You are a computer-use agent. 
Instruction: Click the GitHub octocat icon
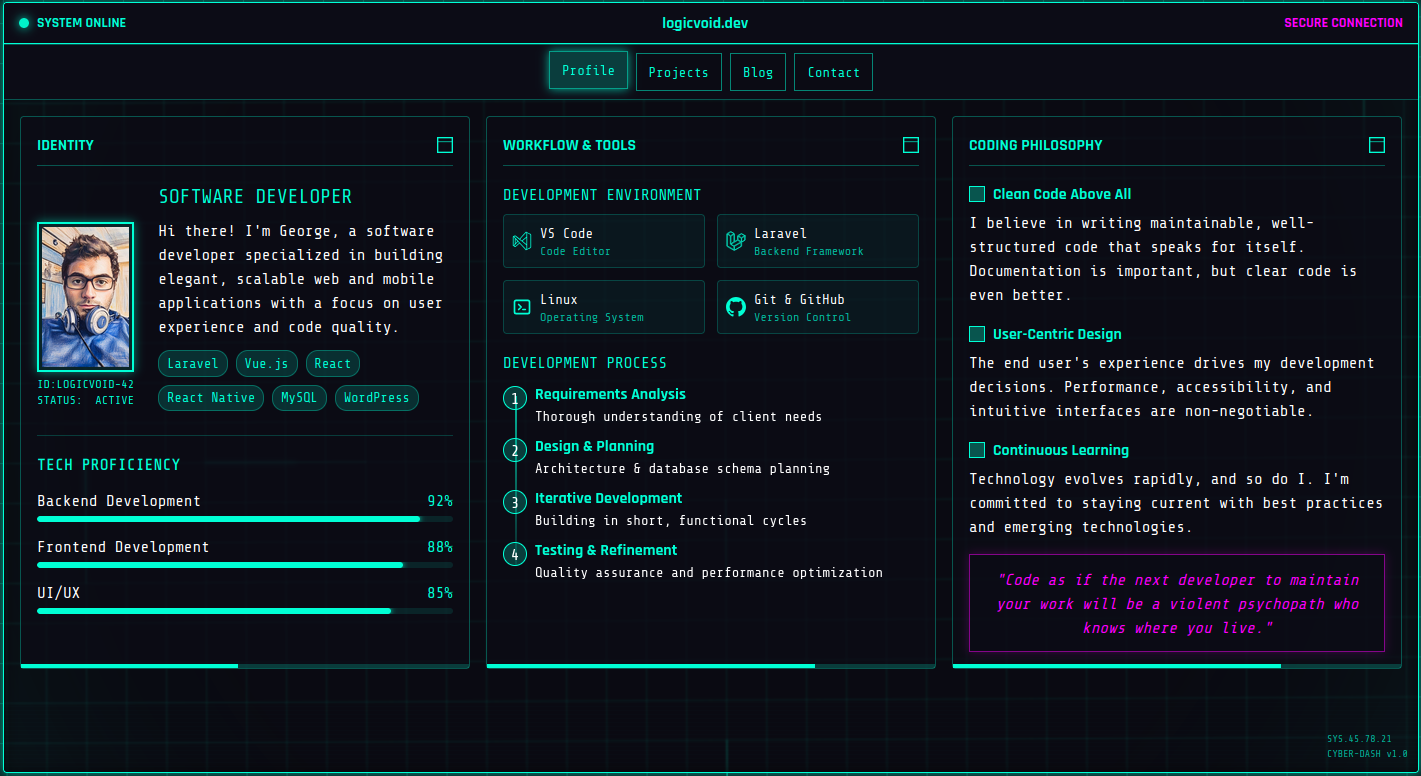[x=735, y=307]
